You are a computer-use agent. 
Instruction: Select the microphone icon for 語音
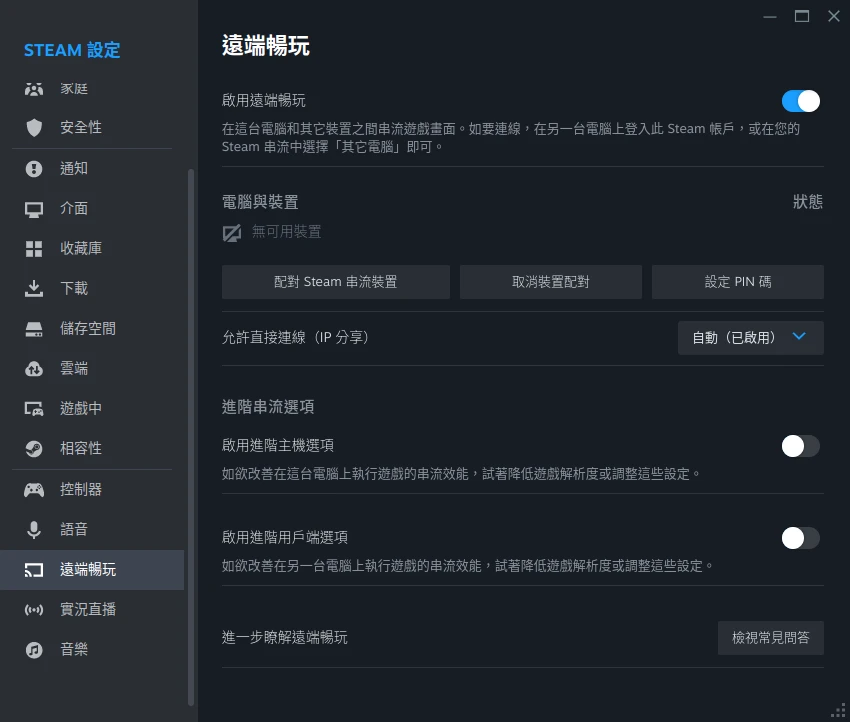[34, 529]
